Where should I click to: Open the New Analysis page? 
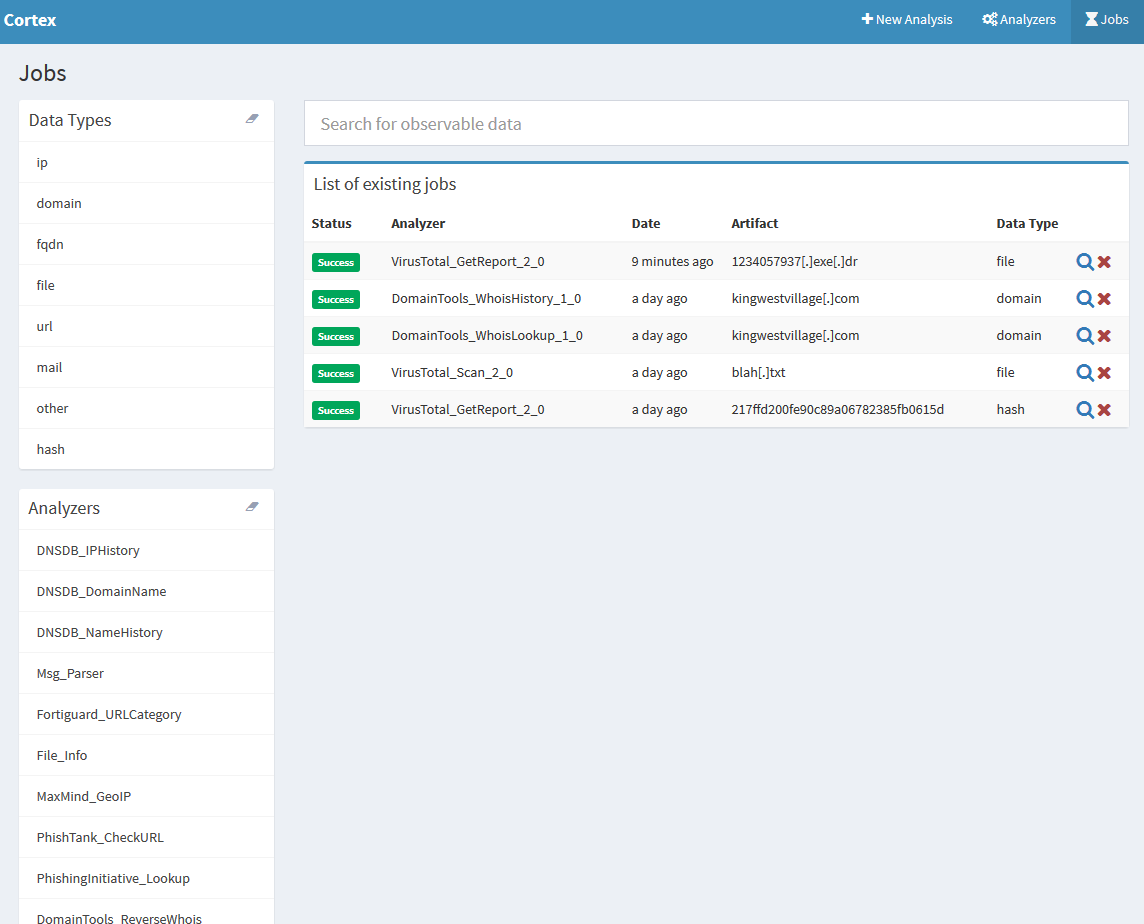(907, 20)
